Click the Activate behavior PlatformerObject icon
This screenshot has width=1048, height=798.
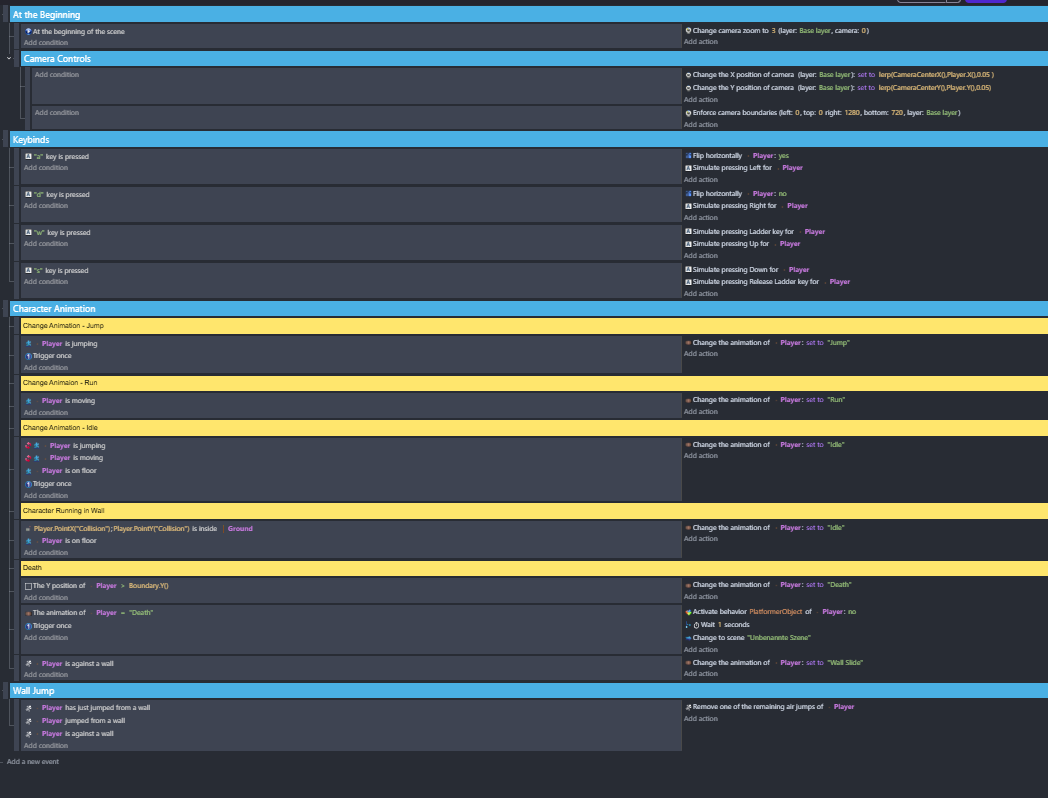tap(688, 612)
